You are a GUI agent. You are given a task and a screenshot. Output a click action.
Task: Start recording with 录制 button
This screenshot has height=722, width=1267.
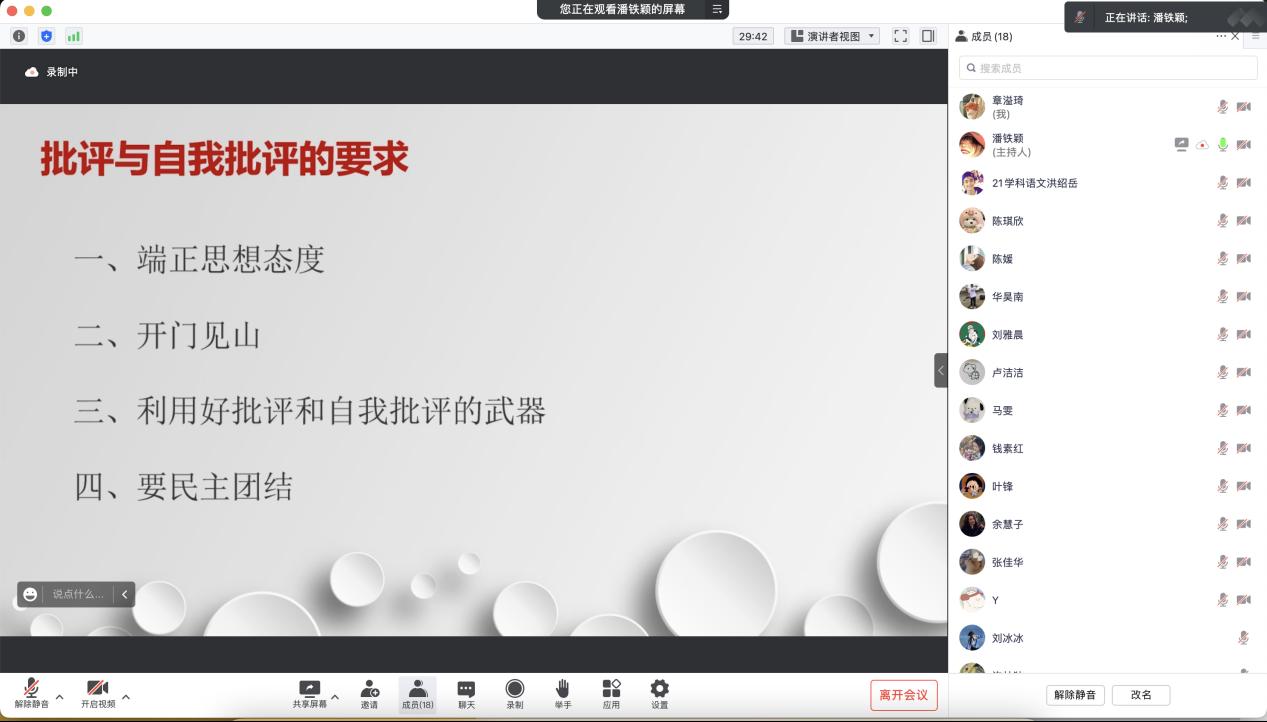click(x=514, y=694)
